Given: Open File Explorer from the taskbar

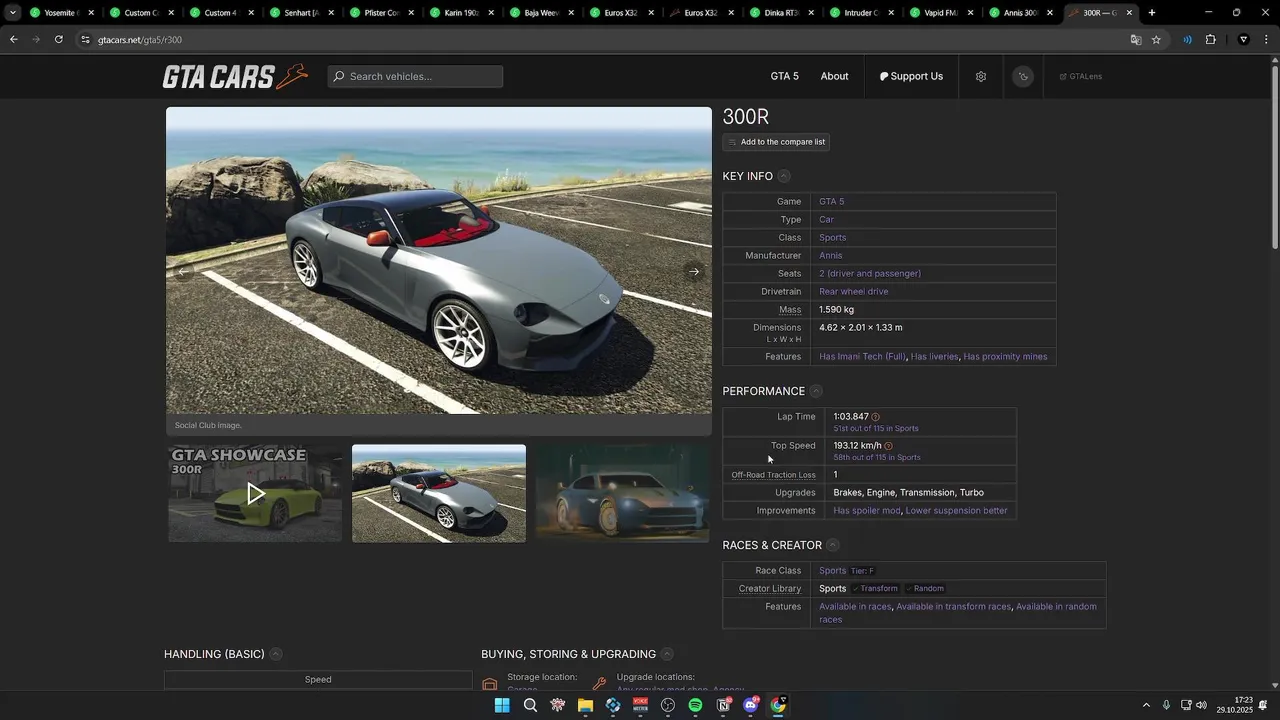Looking at the screenshot, I should coord(585,705).
